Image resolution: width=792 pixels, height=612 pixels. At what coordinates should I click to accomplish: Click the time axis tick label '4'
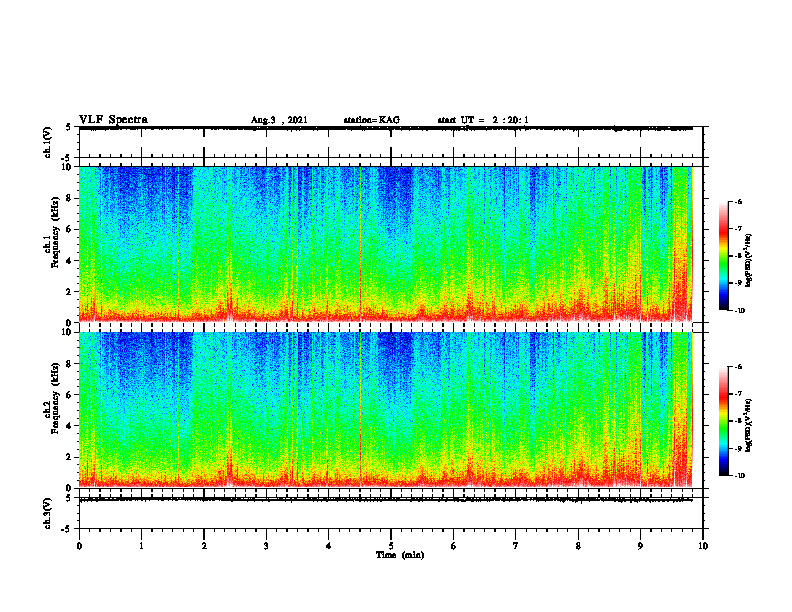[x=329, y=546]
